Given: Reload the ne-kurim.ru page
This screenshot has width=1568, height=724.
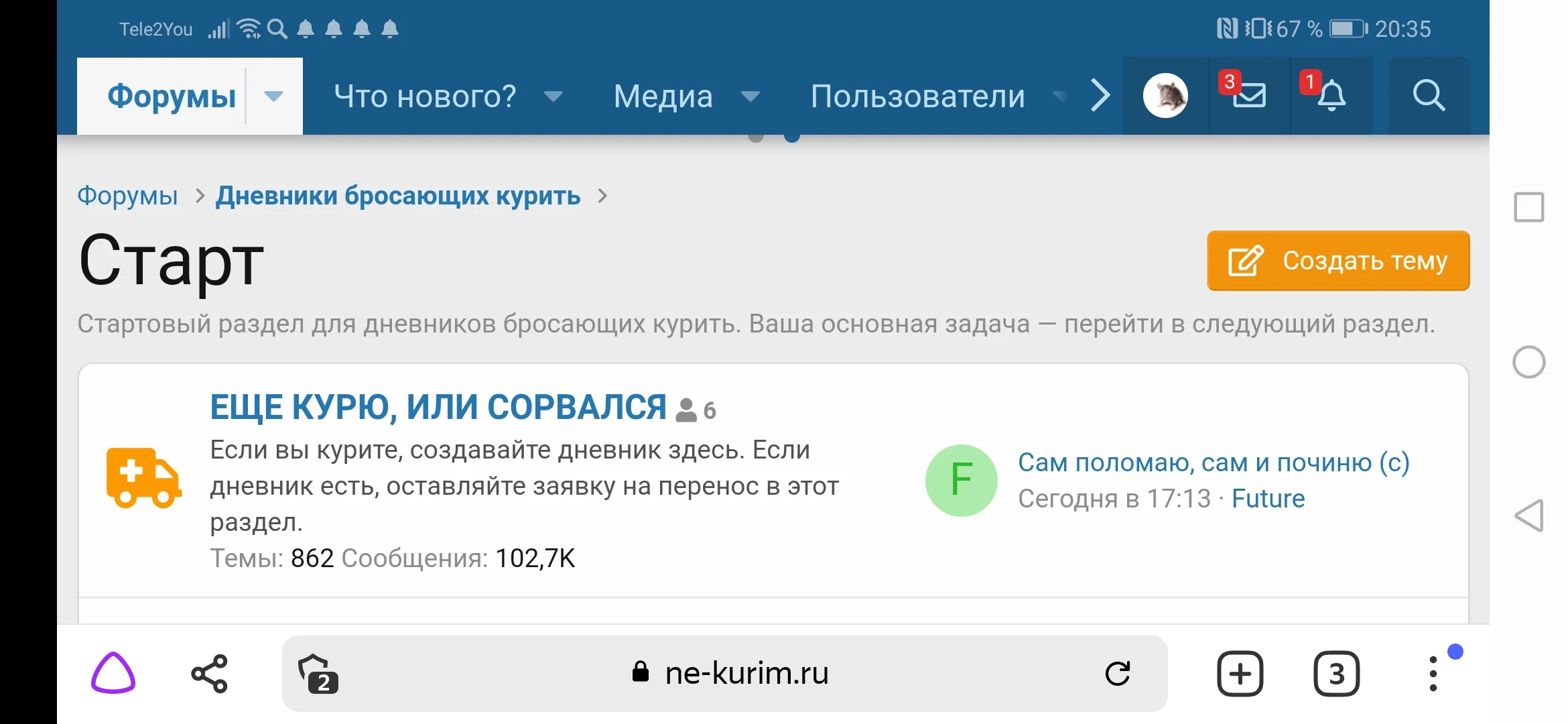Looking at the screenshot, I should click(x=1116, y=673).
